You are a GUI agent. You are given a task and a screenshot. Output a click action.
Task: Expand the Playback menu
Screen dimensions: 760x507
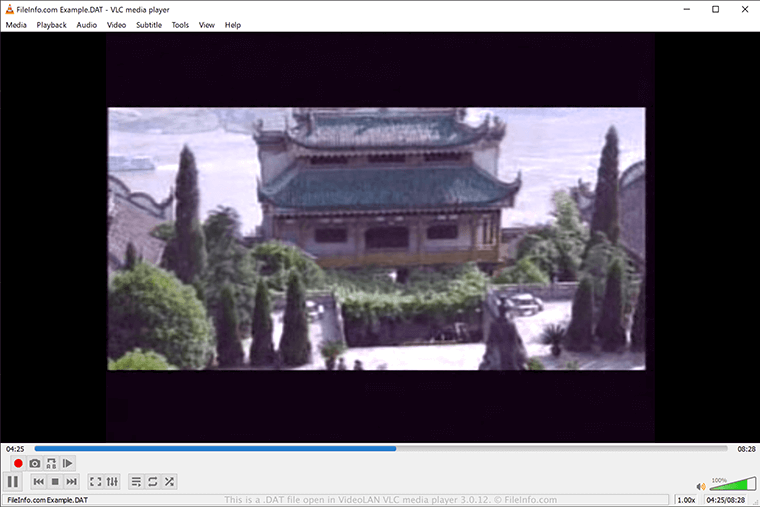pos(52,25)
